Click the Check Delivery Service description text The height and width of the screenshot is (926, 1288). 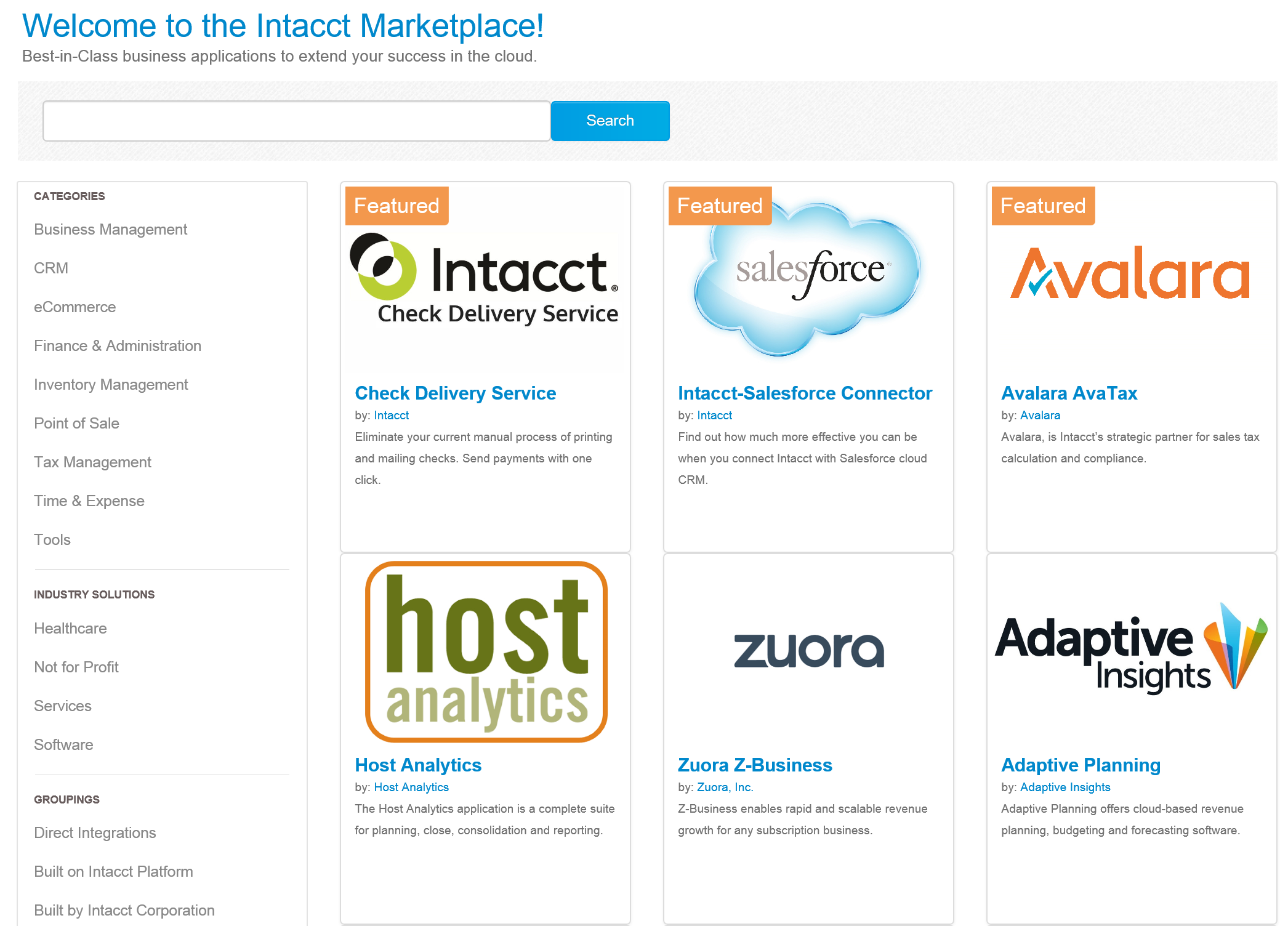pyautogui.click(x=483, y=458)
